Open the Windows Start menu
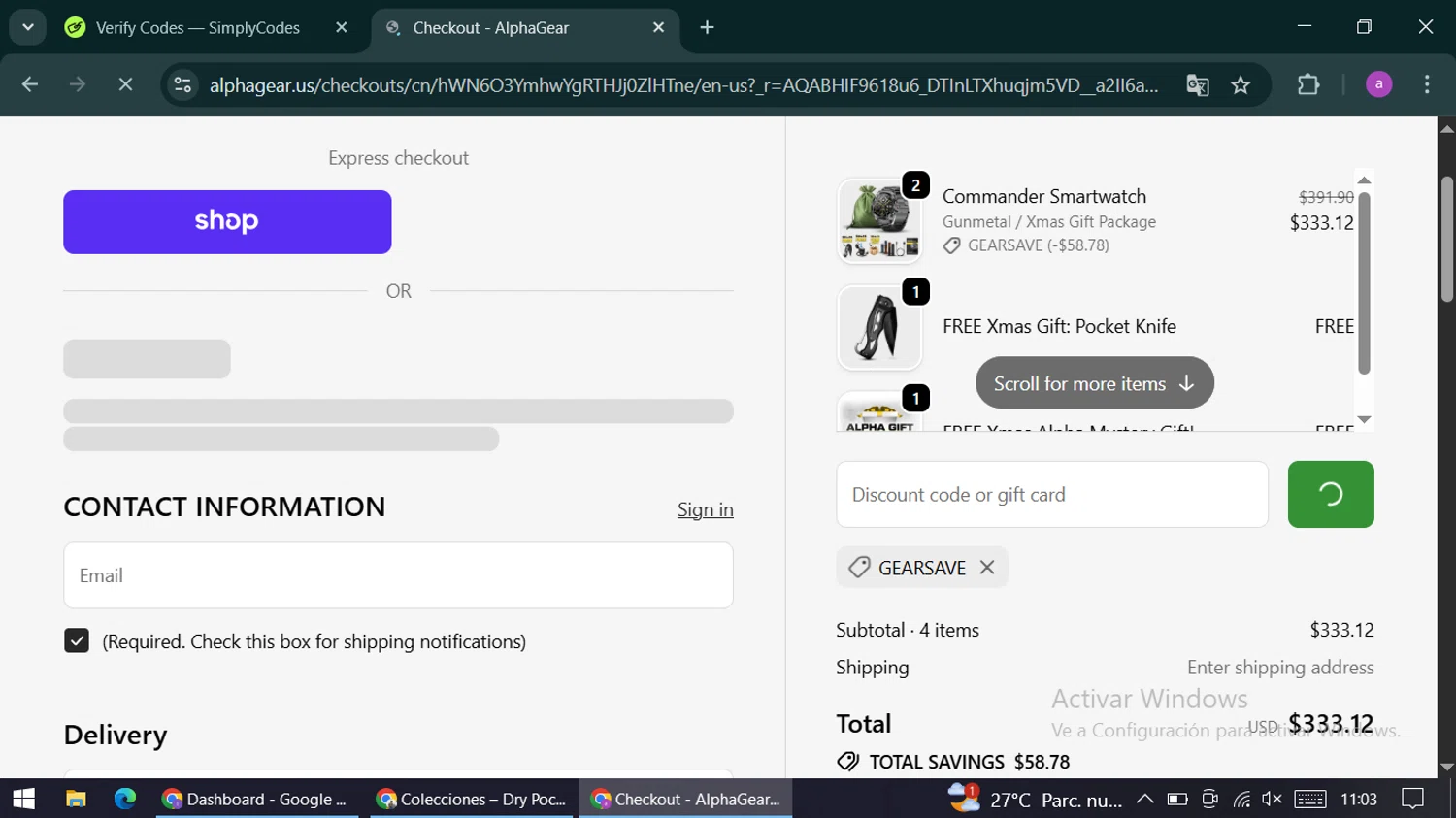The width and height of the screenshot is (1456, 818). point(23,799)
